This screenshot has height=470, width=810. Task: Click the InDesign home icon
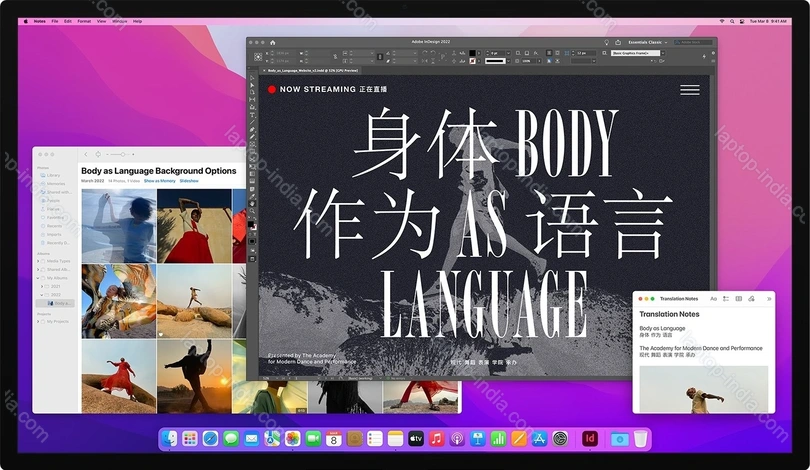click(x=273, y=43)
